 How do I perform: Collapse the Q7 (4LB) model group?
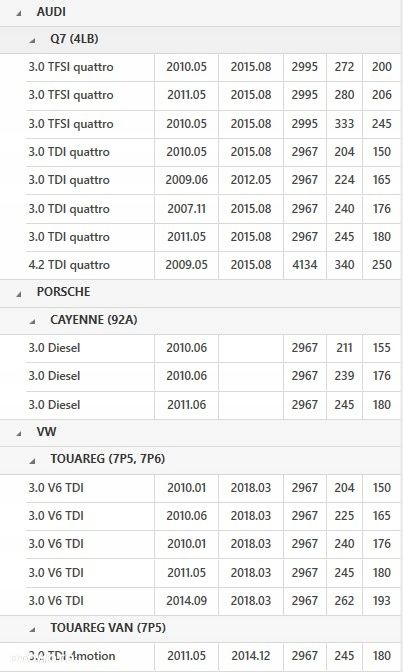(x=33, y=41)
